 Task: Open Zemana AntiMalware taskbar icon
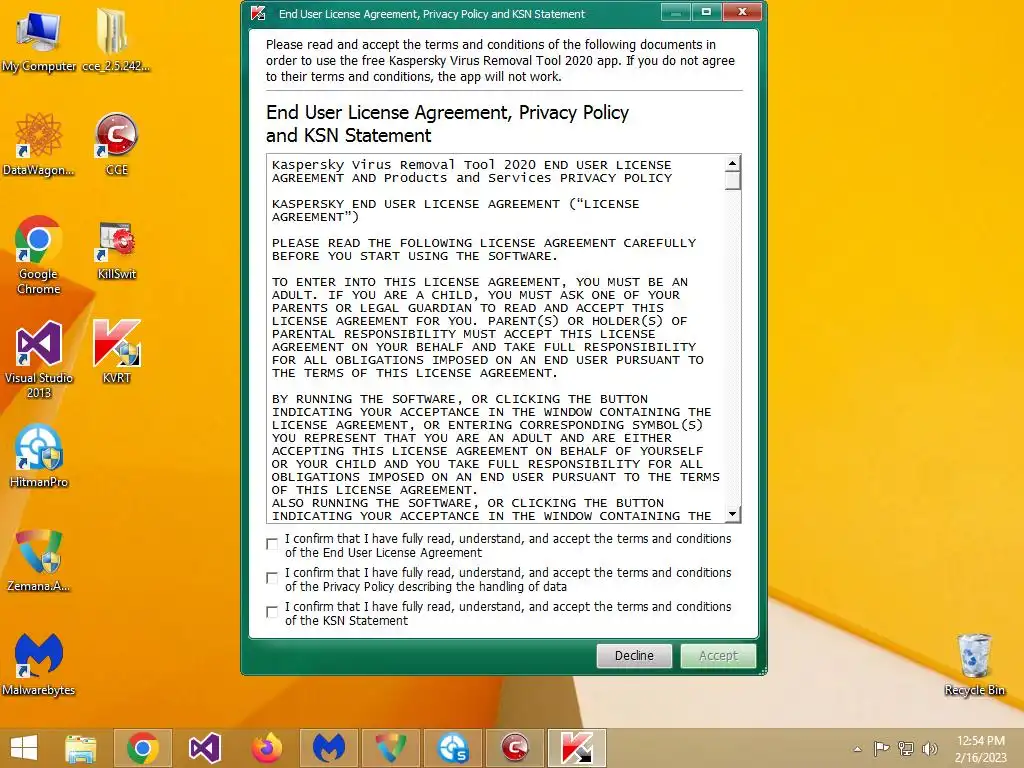coord(391,748)
